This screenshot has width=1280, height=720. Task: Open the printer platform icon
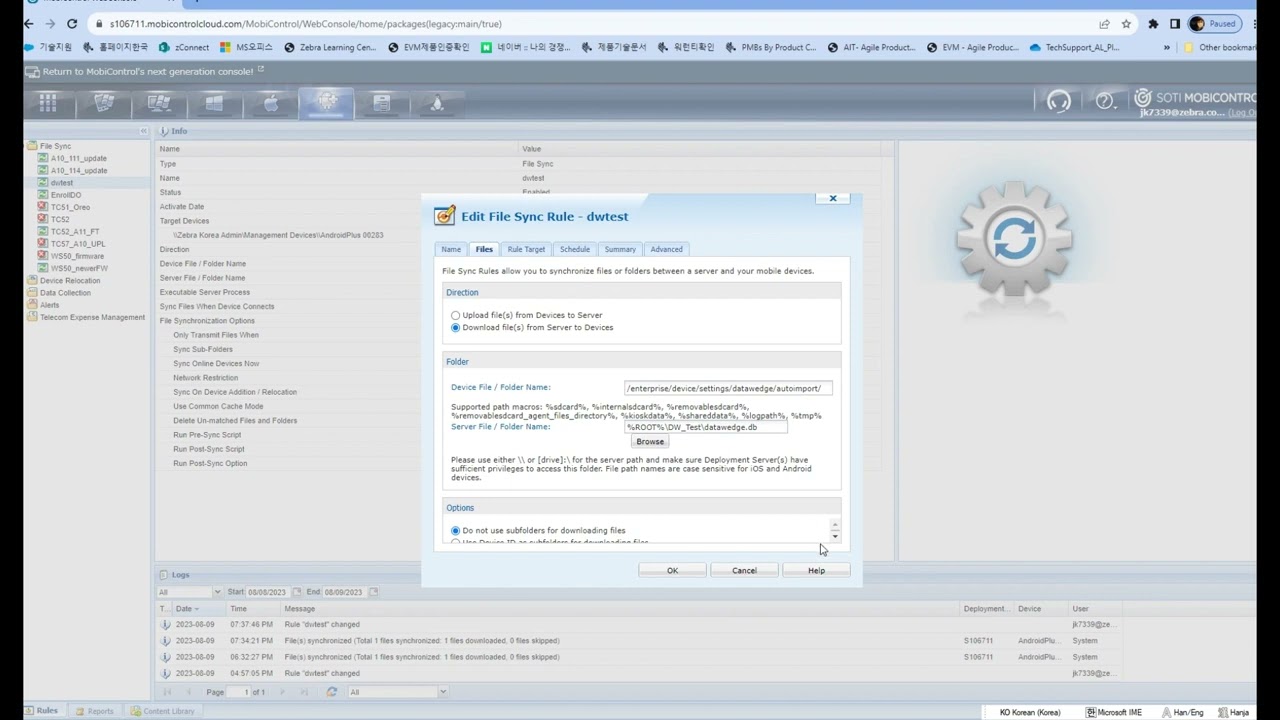point(381,102)
